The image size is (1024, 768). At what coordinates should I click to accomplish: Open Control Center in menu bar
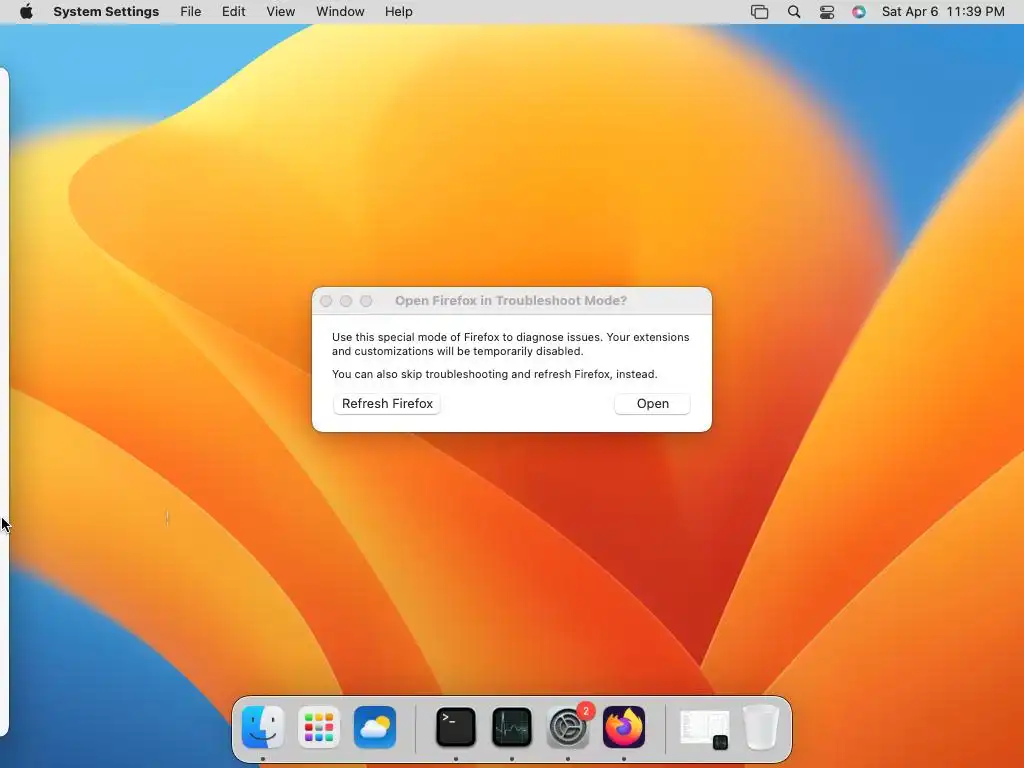point(827,12)
